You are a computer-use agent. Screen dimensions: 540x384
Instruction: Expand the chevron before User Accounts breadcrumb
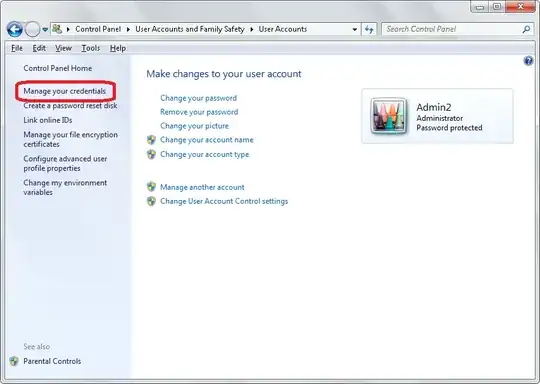coord(252,30)
